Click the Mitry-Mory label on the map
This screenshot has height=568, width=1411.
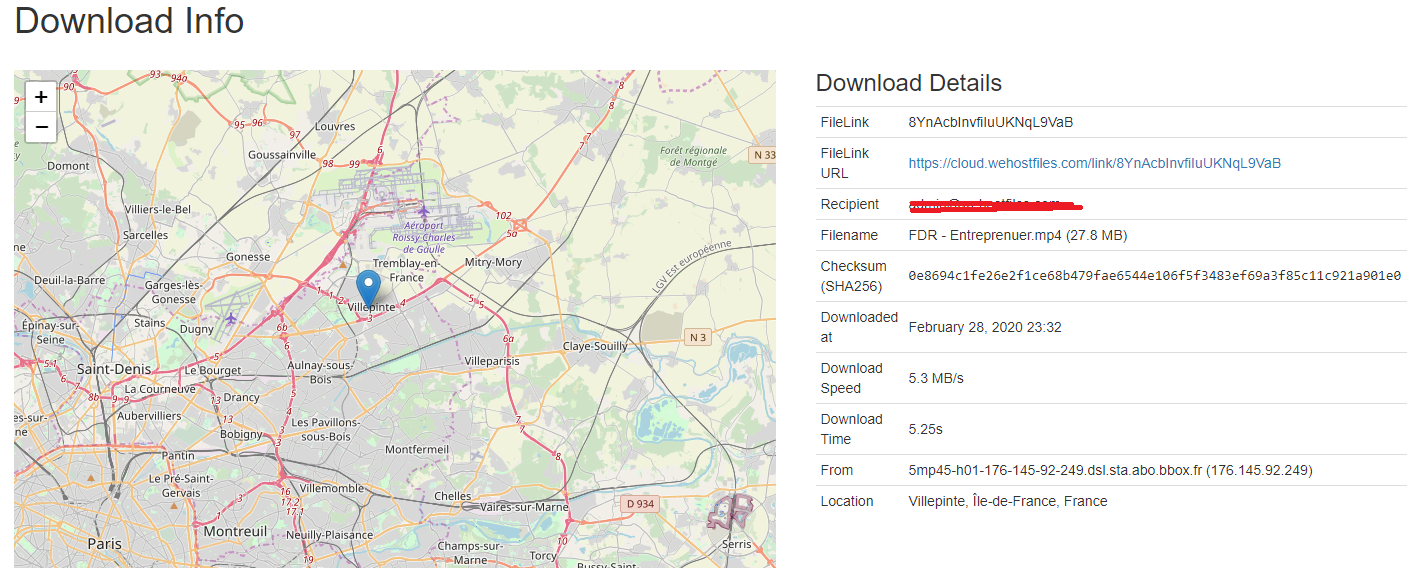494,262
